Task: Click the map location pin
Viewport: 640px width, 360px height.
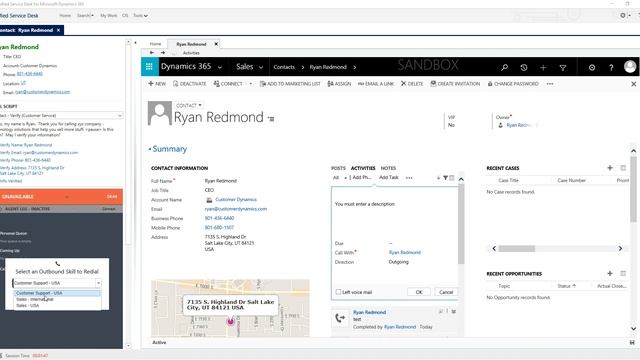Action: click(230, 322)
